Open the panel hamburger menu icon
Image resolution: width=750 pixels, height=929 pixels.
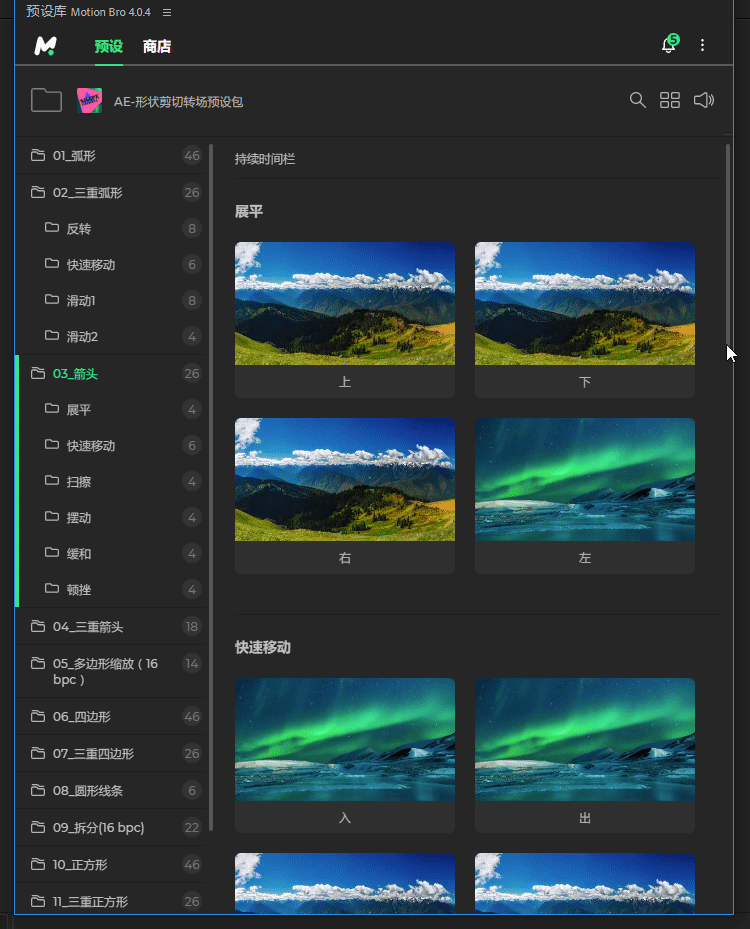167,12
